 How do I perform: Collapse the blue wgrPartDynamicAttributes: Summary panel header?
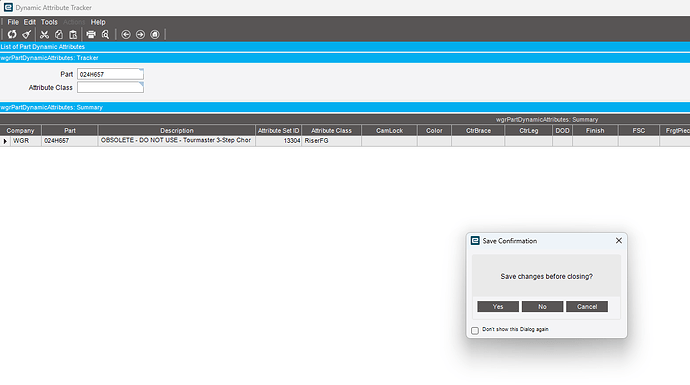click(x=345, y=107)
